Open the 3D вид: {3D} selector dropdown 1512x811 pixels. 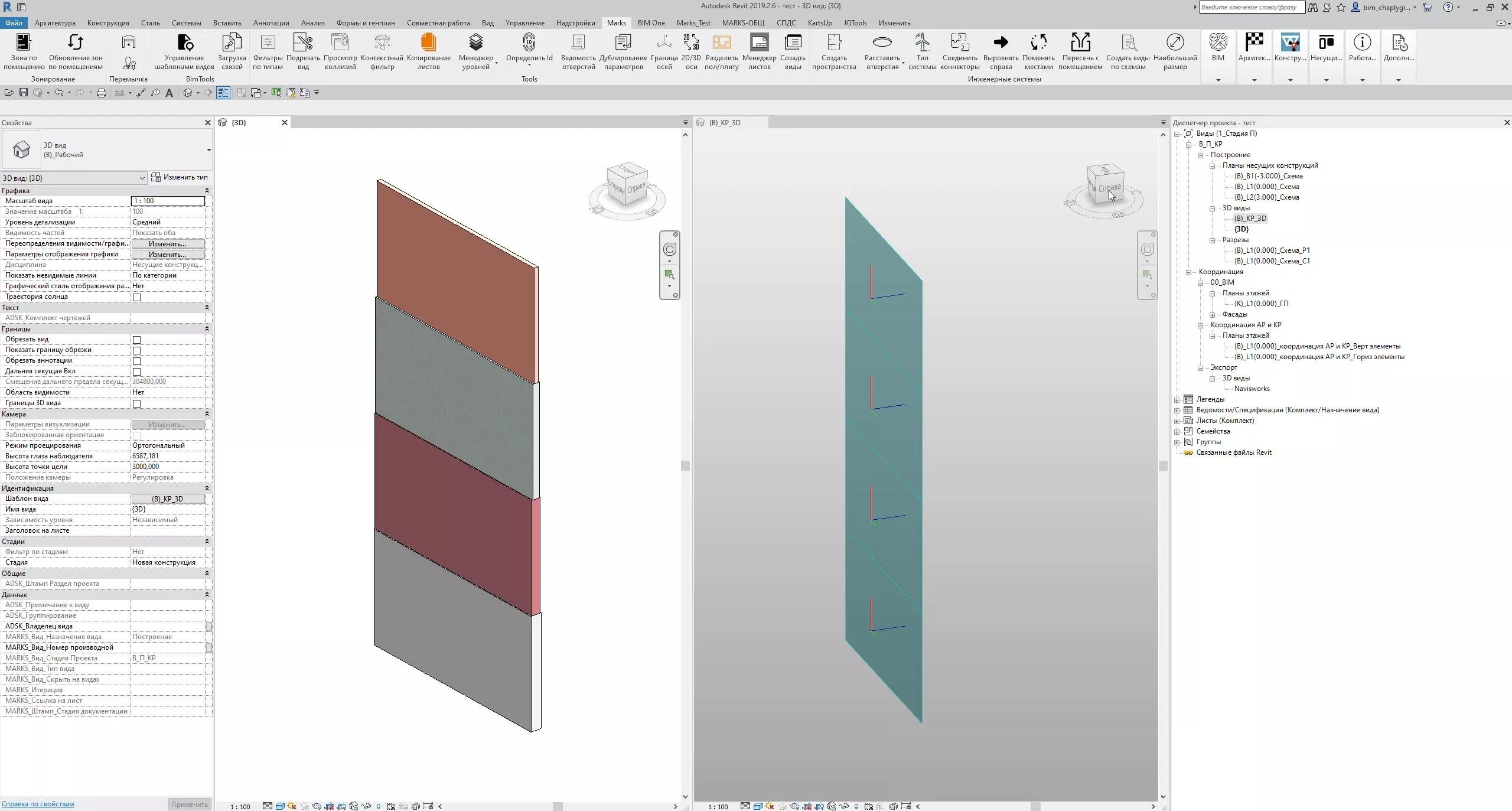(142, 178)
